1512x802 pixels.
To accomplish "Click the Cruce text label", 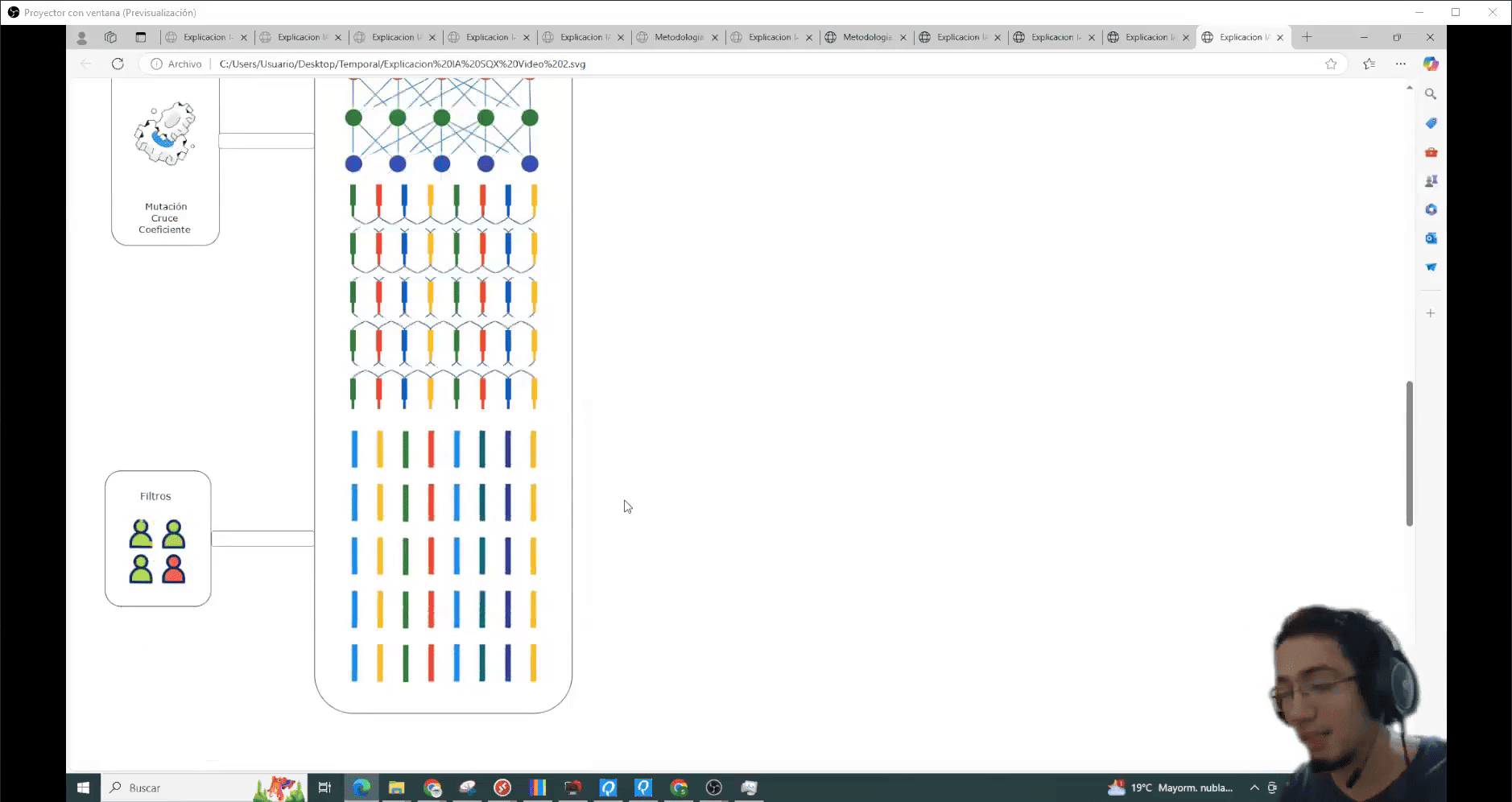I will pos(164,218).
